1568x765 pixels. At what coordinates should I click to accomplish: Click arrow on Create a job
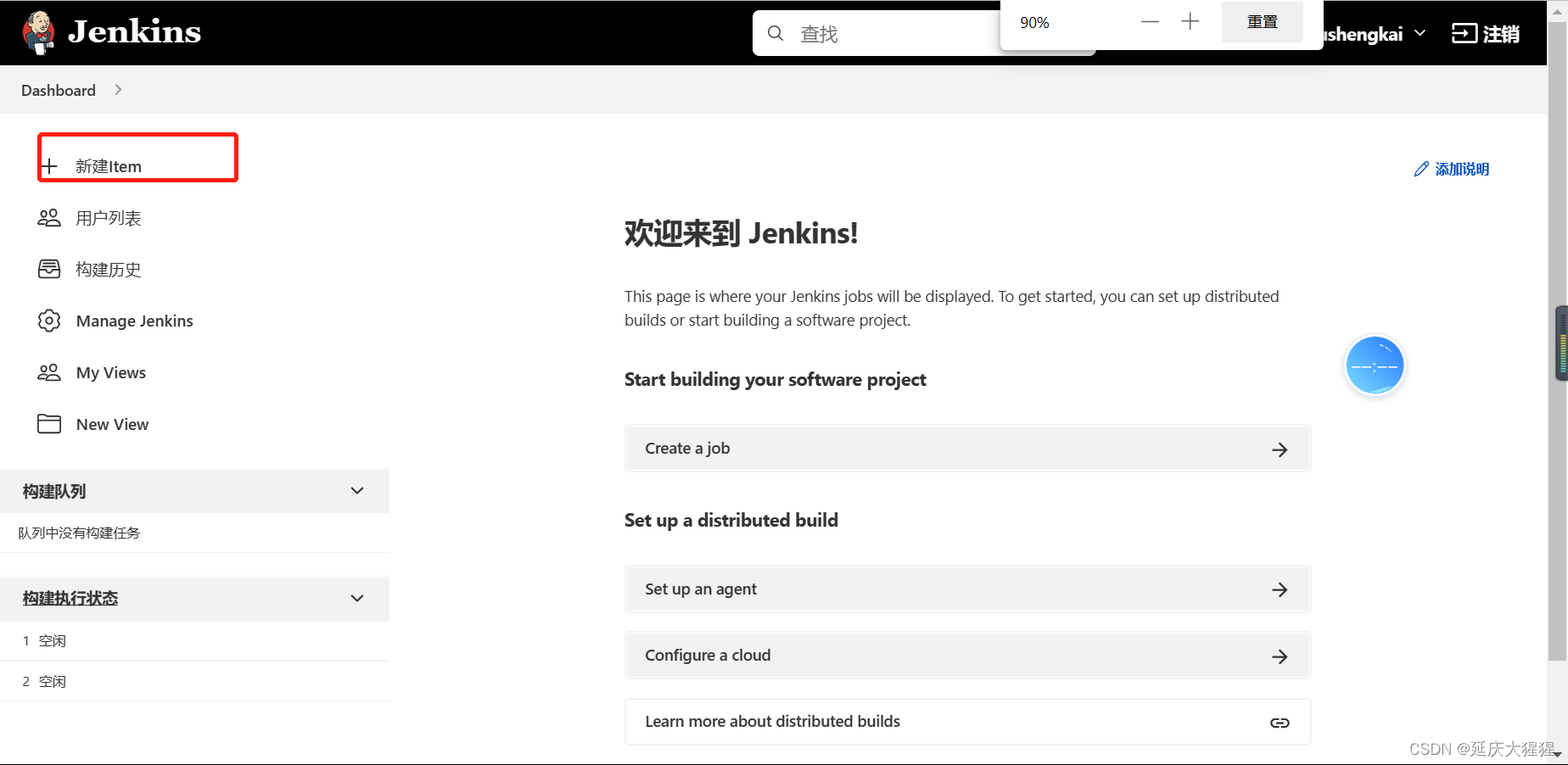[1280, 450]
